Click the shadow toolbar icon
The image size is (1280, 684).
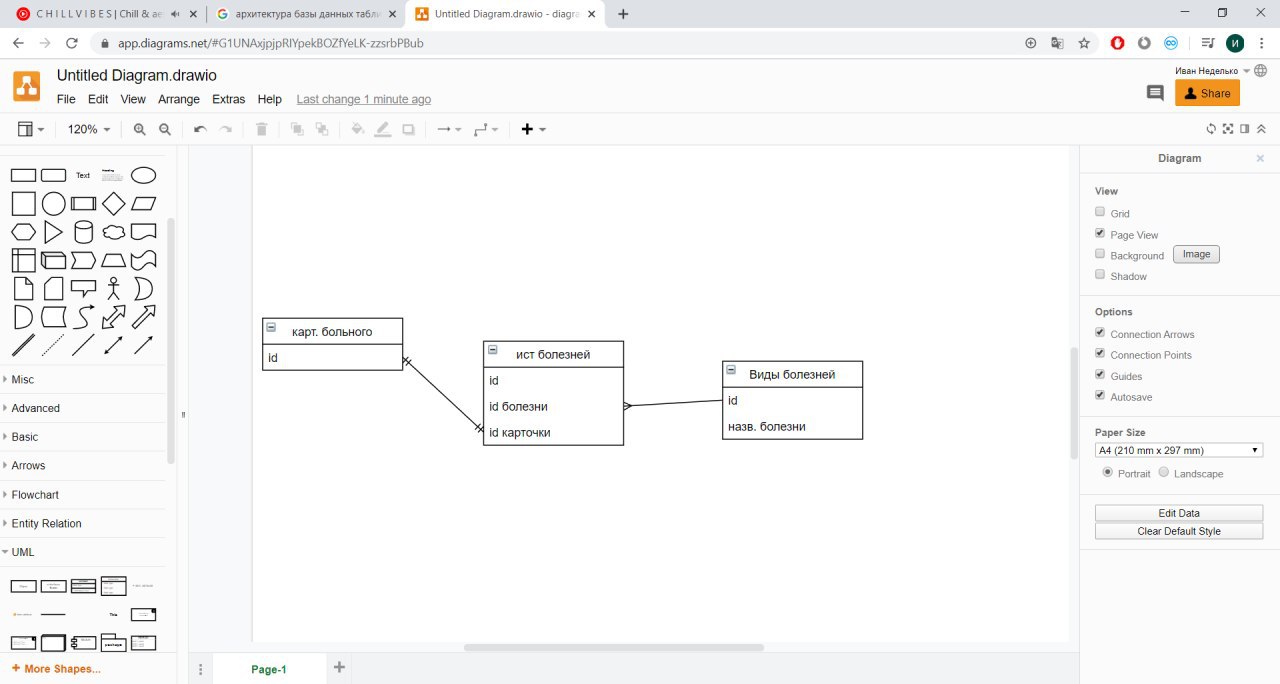pyautogui.click(x=408, y=129)
